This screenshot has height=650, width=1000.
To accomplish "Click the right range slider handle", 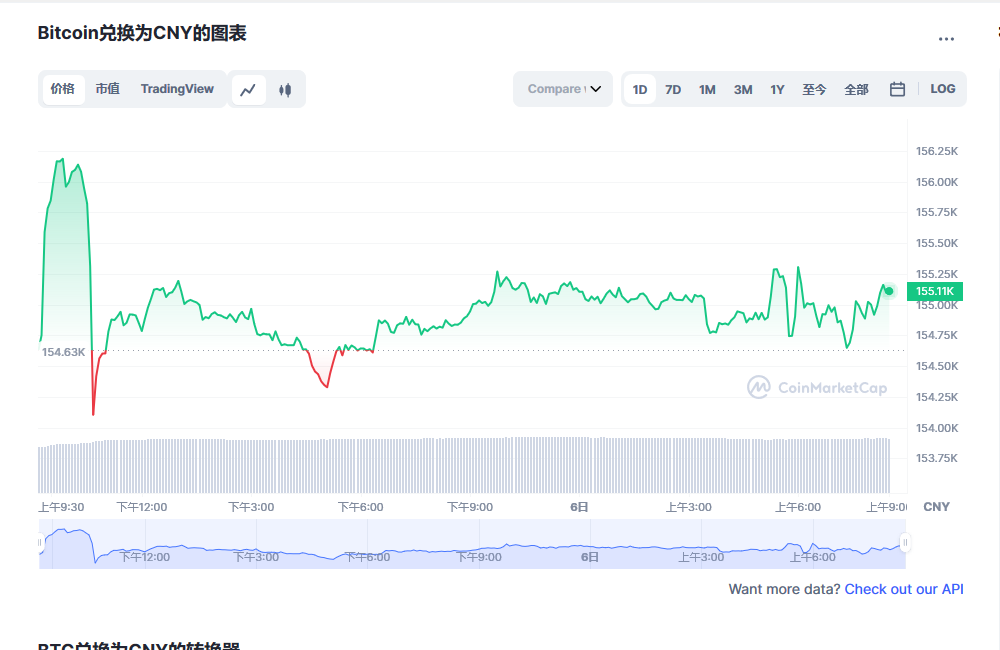I will 905,543.
